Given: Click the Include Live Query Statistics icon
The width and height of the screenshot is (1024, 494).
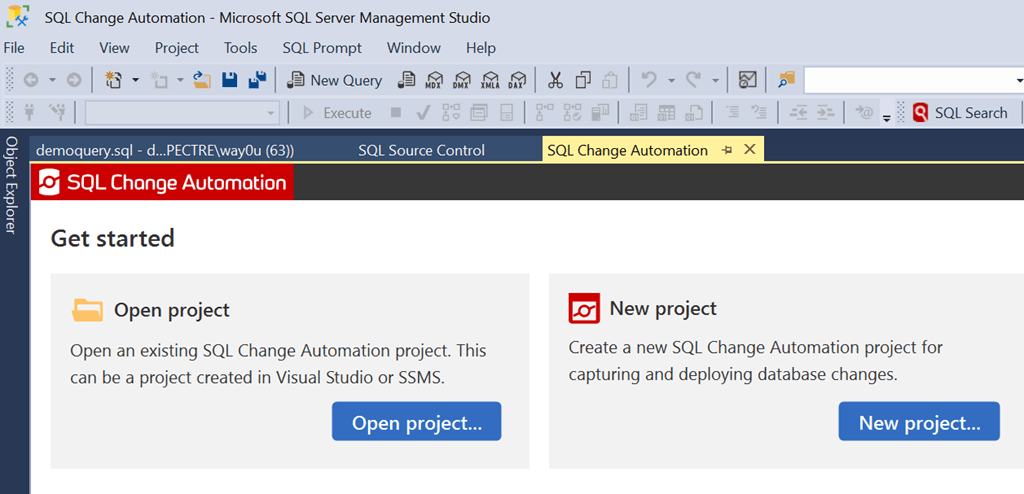Looking at the screenshot, I should pyautogui.click(x=573, y=112).
